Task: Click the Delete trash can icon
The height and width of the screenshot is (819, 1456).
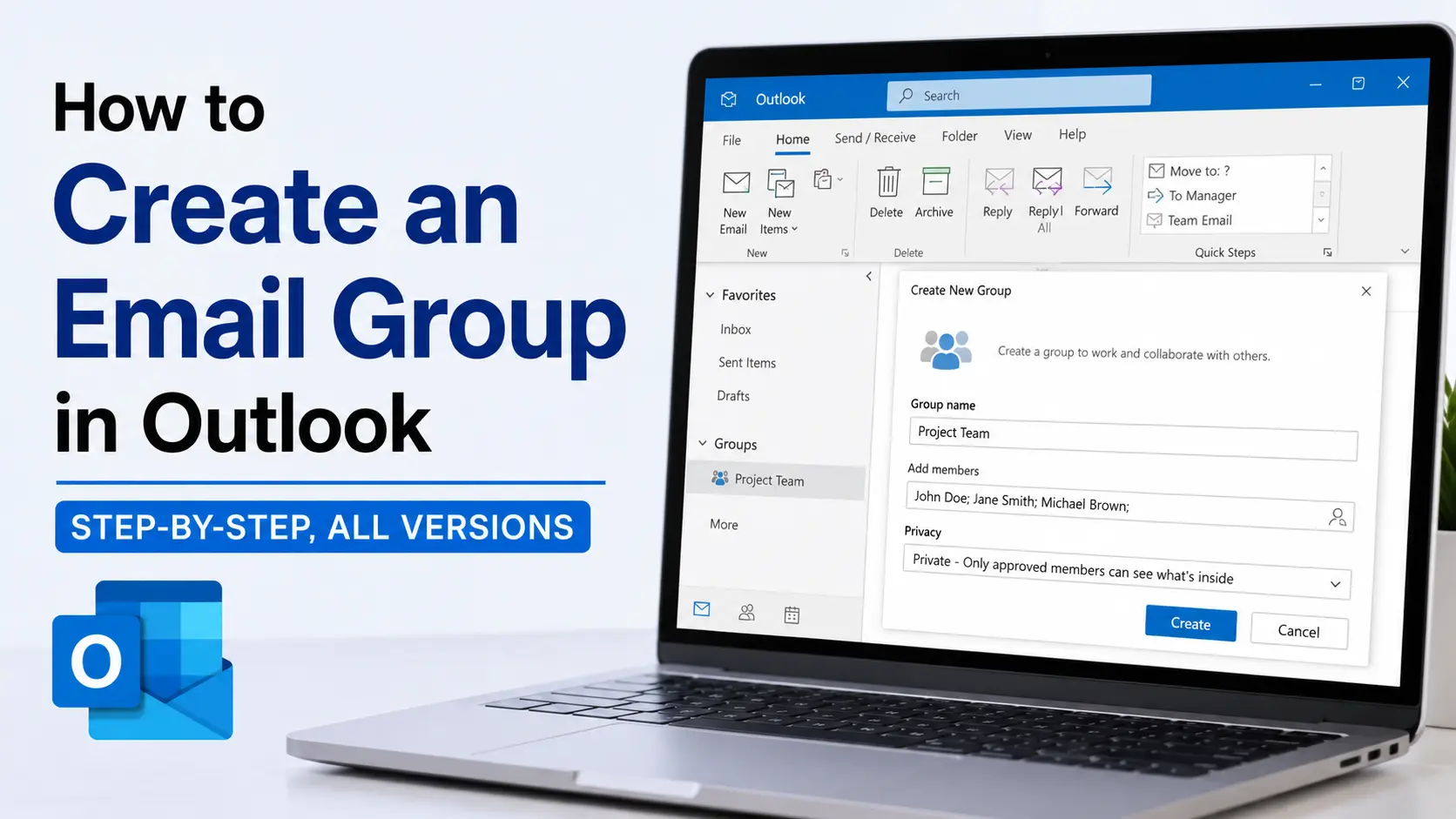Action: click(x=887, y=181)
